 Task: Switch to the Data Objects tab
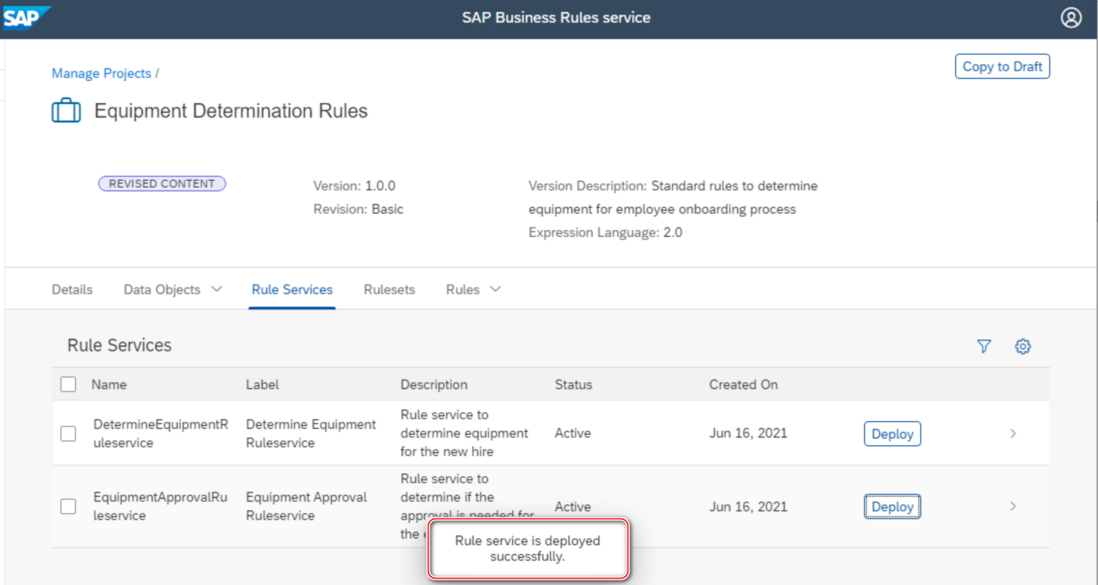(x=162, y=289)
